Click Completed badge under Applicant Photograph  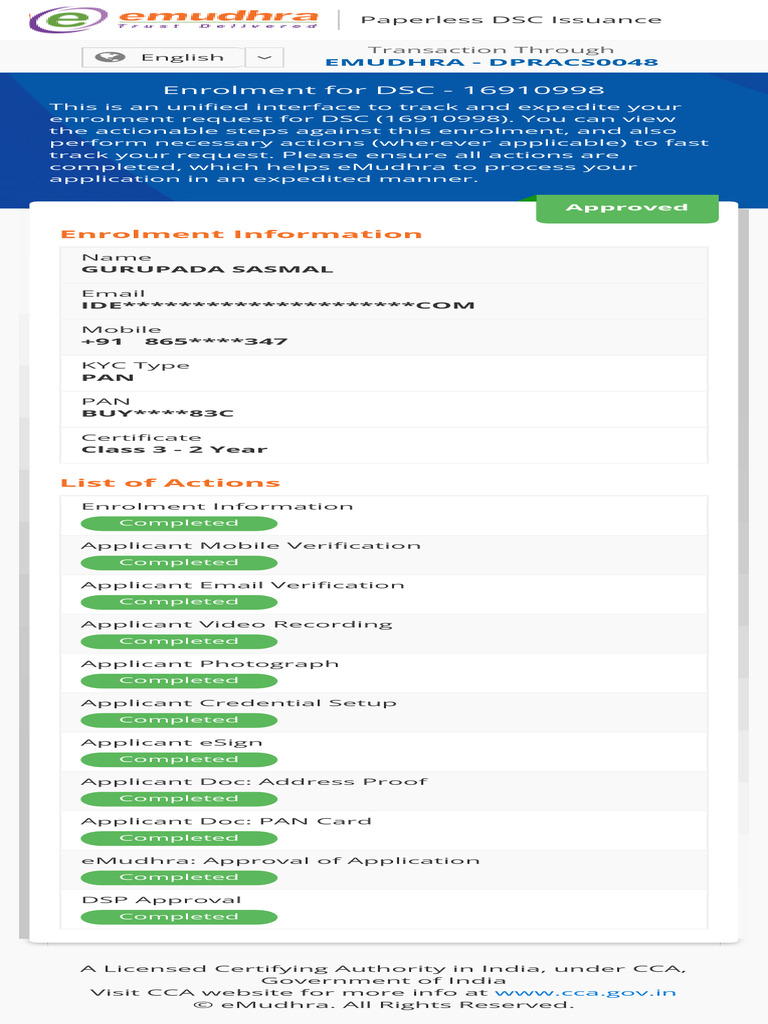(179, 680)
